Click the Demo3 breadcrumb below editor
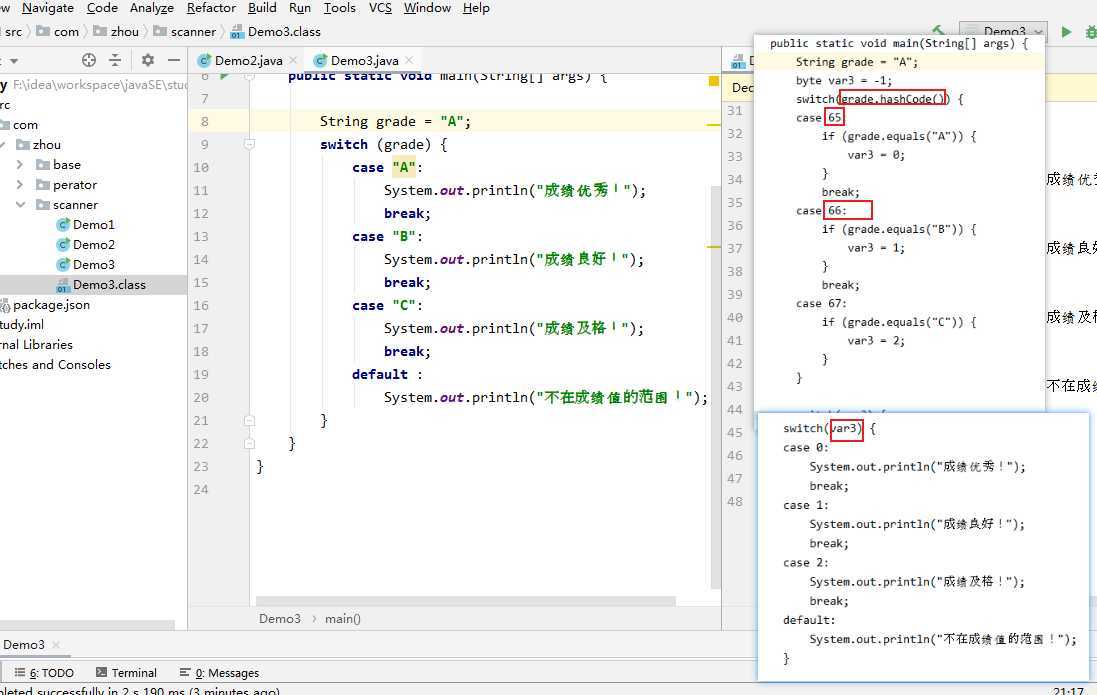Image resolution: width=1097 pixels, height=695 pixels. 279,619
